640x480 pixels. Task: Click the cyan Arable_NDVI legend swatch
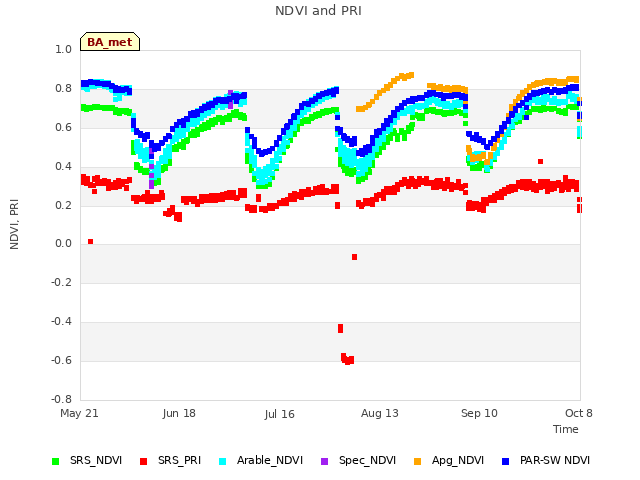pos(222,461)
